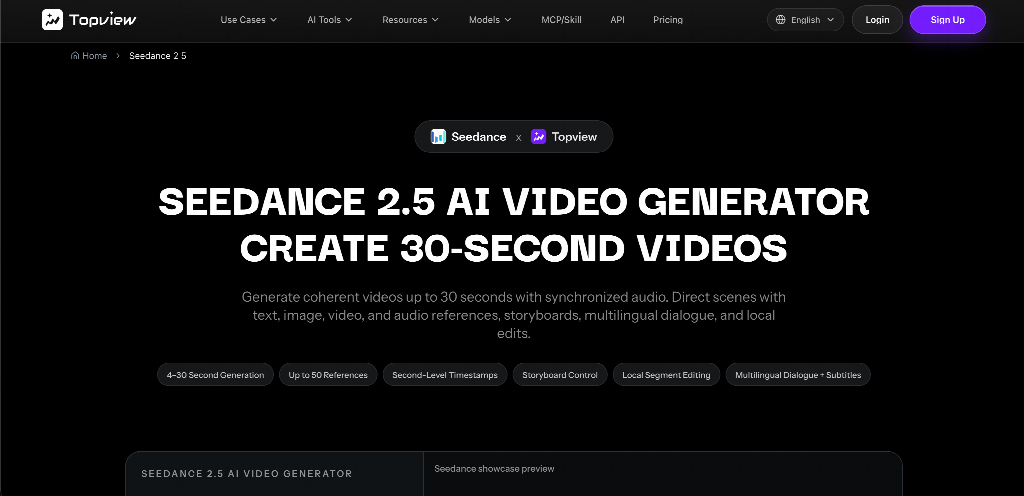Image resolution: width=1024 pixels, height=496 pixels.
Task: Click the Seedance showcase preview image
Action: [x=494, y=469]
